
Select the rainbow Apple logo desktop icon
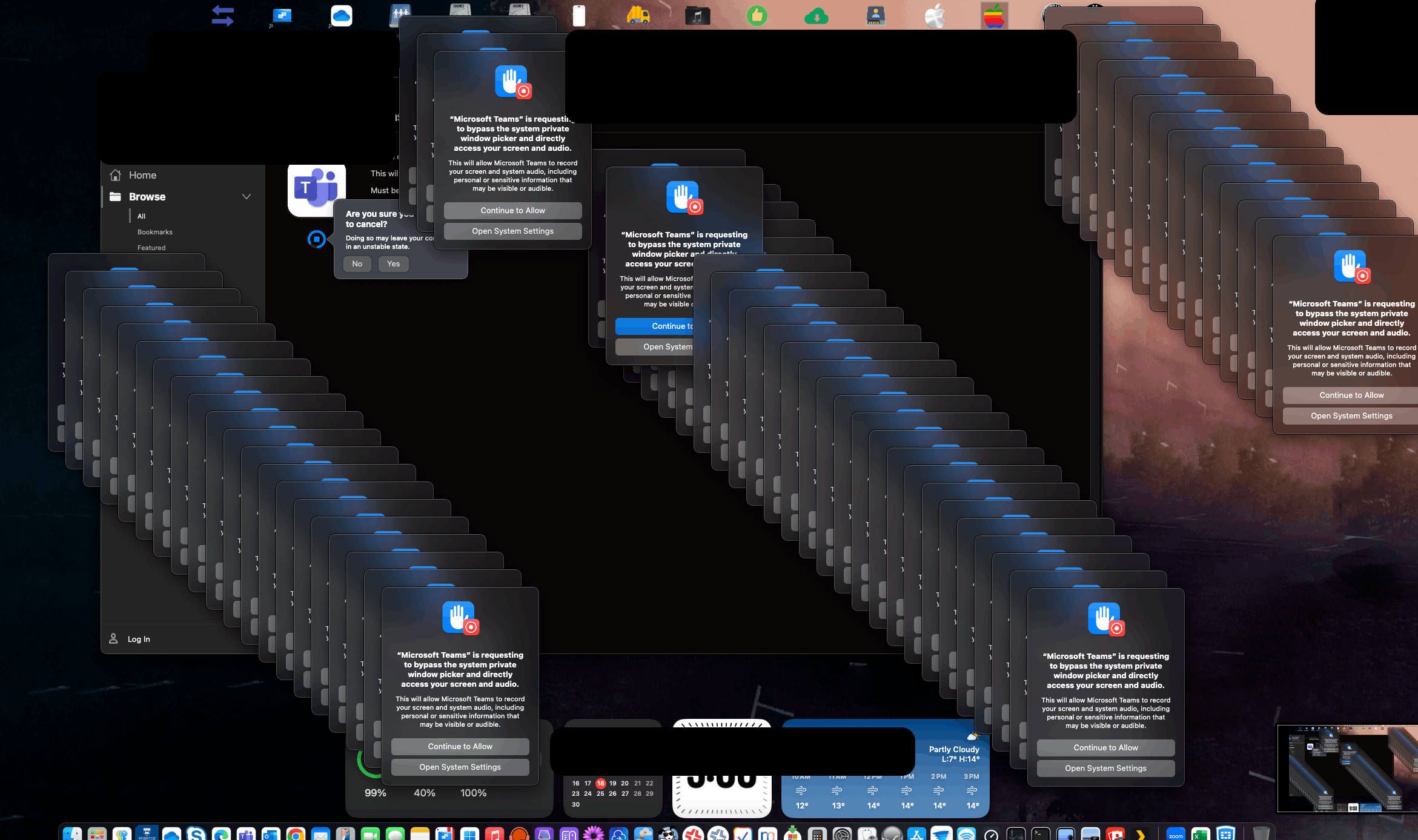point(994,16)
